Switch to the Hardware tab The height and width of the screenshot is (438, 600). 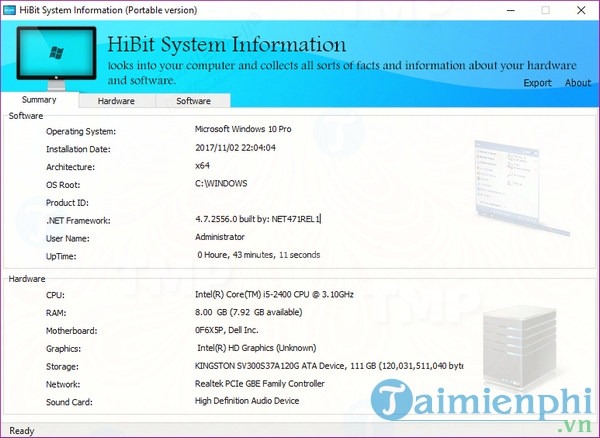coord(116,101)
